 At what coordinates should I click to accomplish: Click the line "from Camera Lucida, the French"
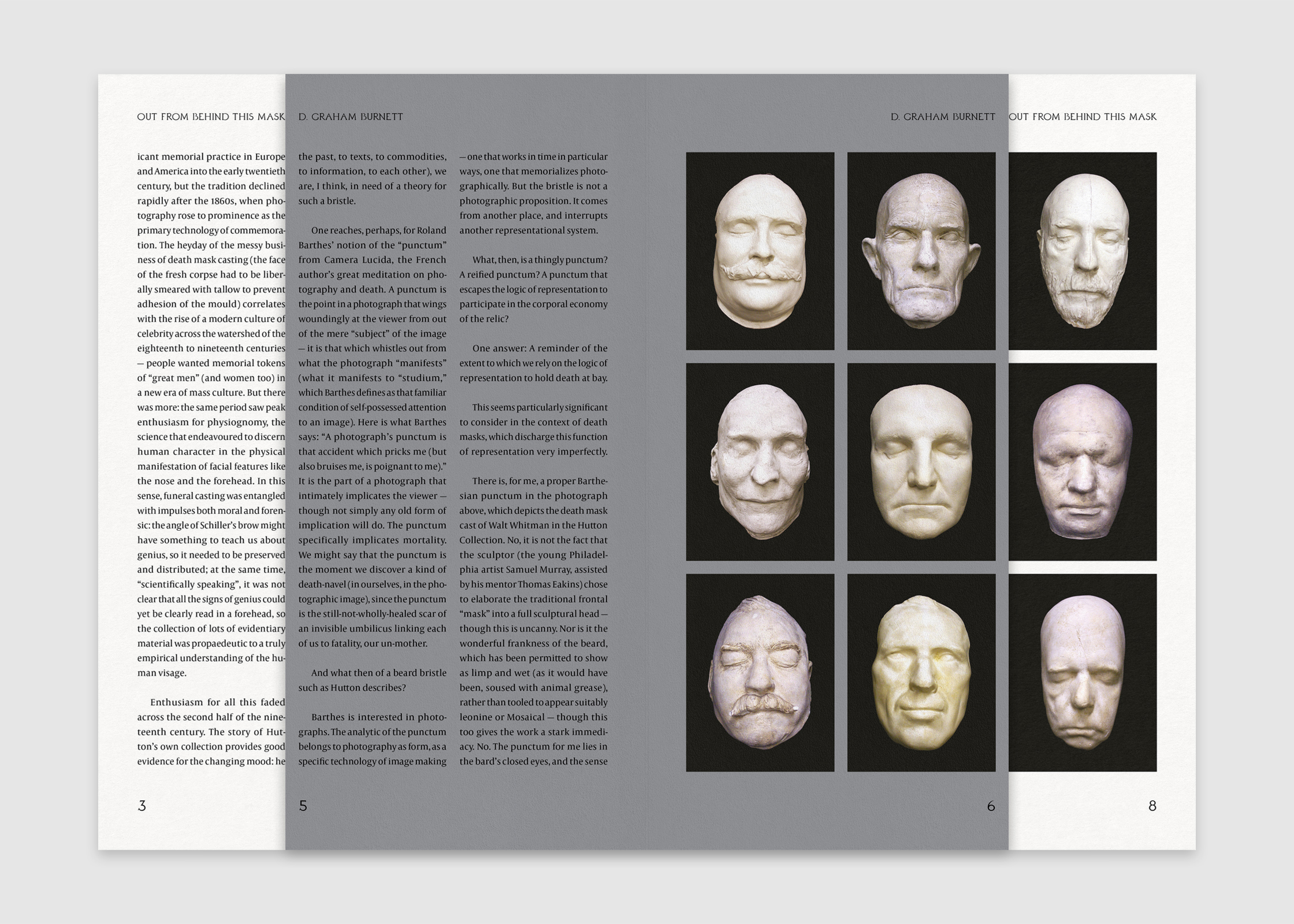372,260
